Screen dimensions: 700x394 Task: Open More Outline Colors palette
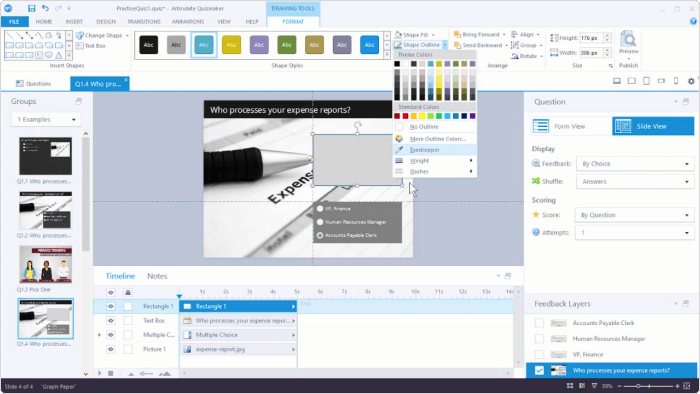(x=438, y=139)
